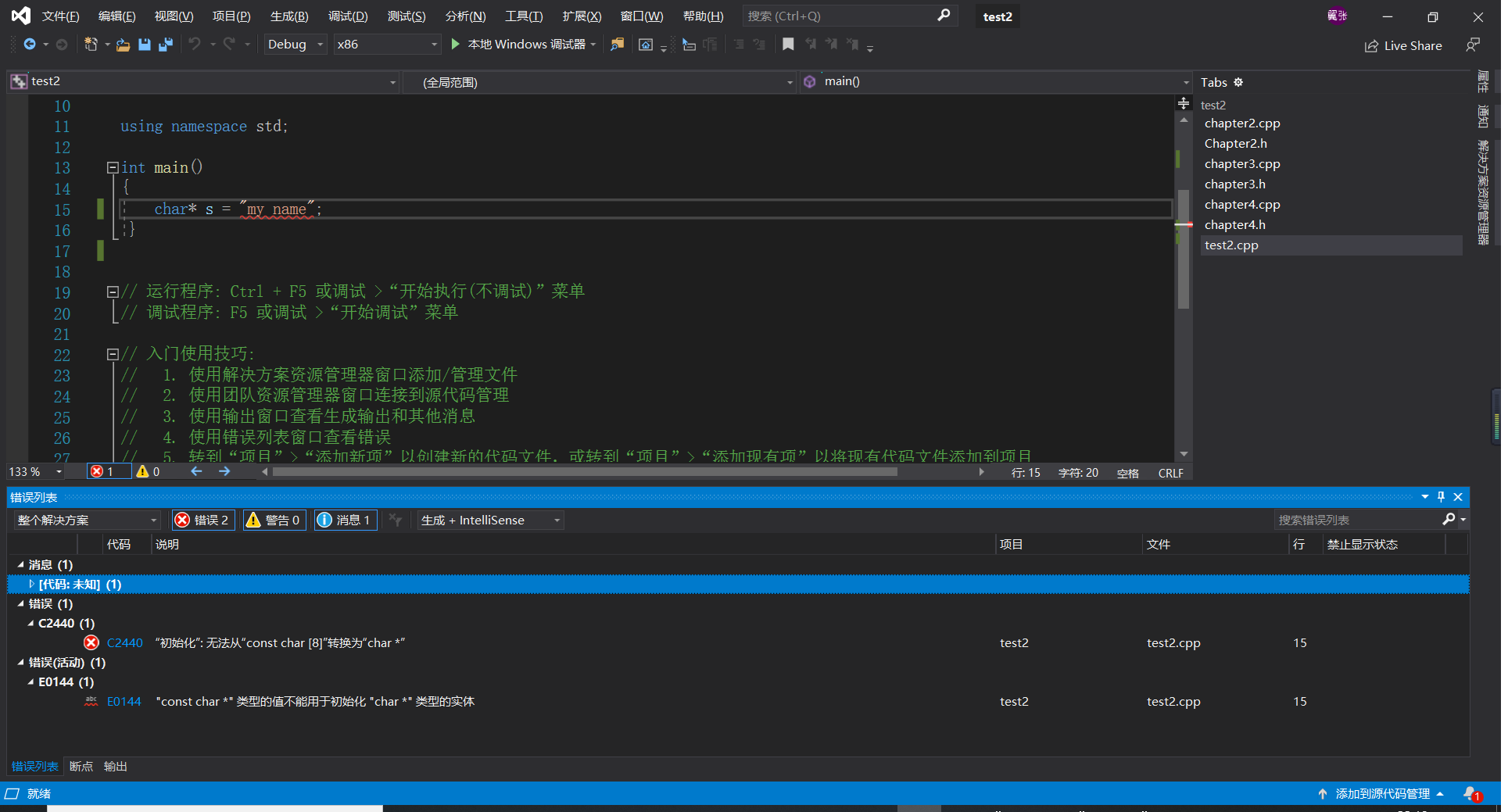
Task: Go to previous issue arrow in editor
Action: pos(196,471)
